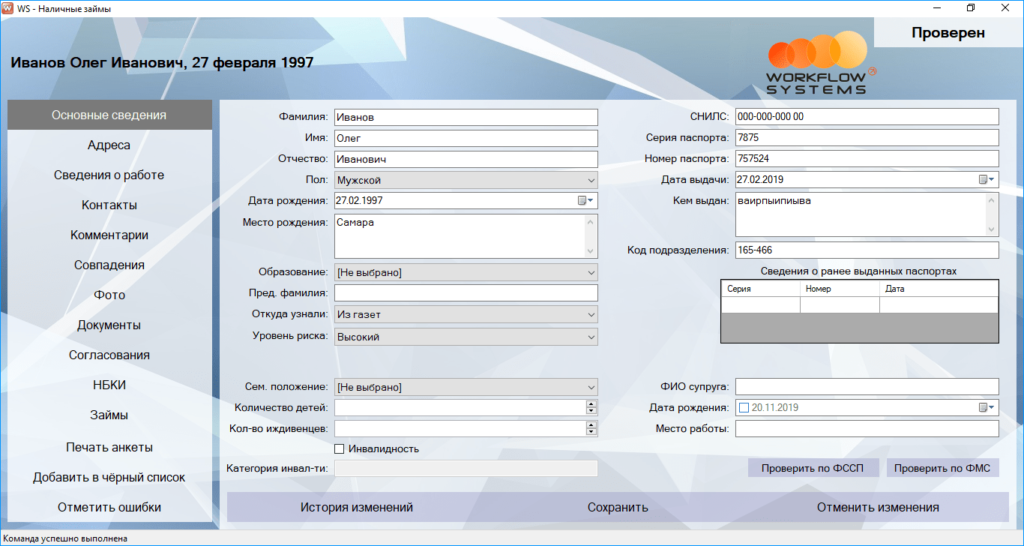The image size is (1024, 546).
Task: Click the Workflow Systems logo
Action: click(820, 66)
